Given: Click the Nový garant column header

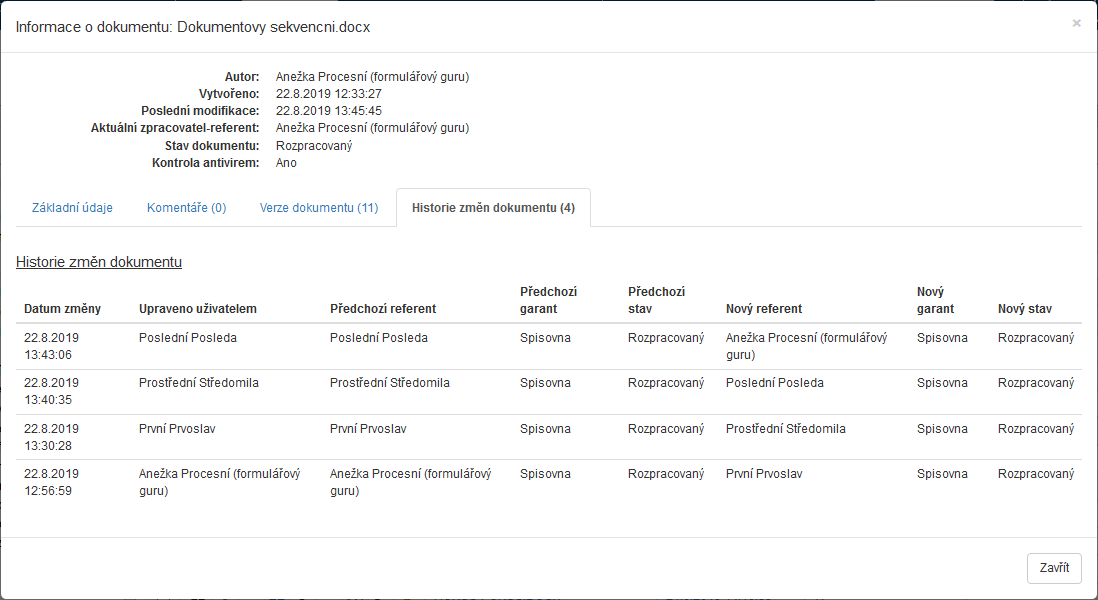Looking at the screenshot, I should (935, 300).
